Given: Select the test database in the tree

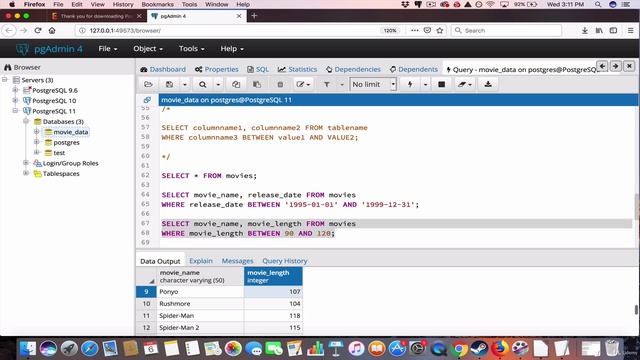Looking at the screenshot, I should tap(59, 153).
